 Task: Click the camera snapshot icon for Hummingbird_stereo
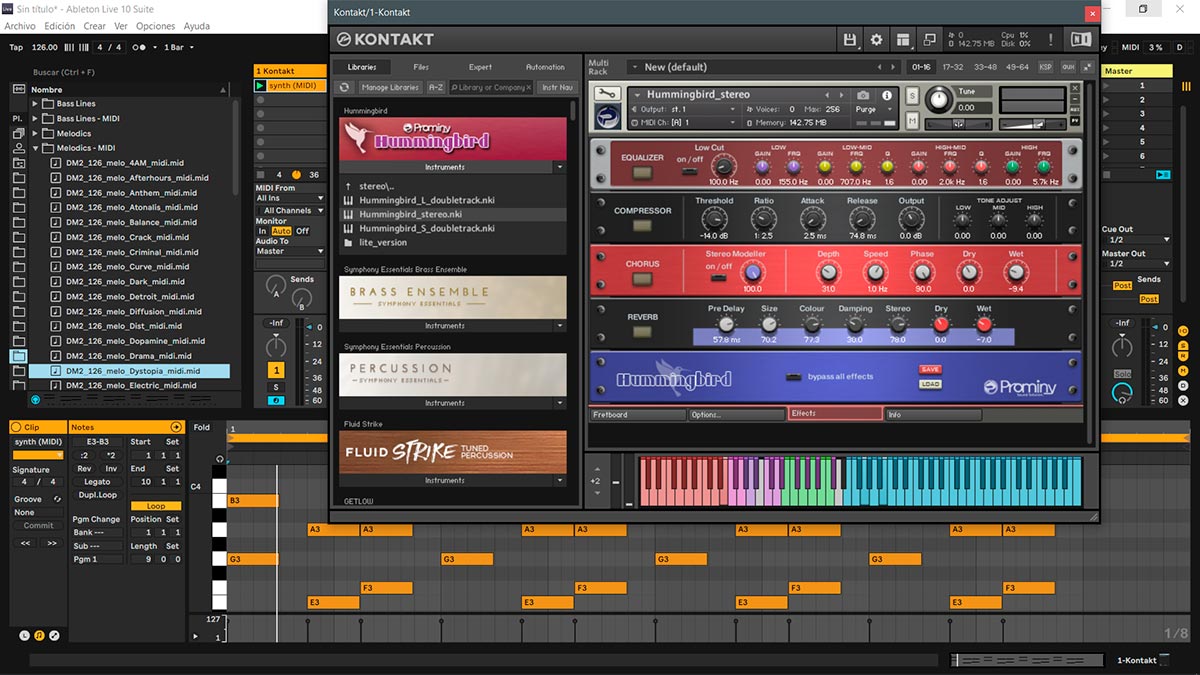tap(863, 95)
